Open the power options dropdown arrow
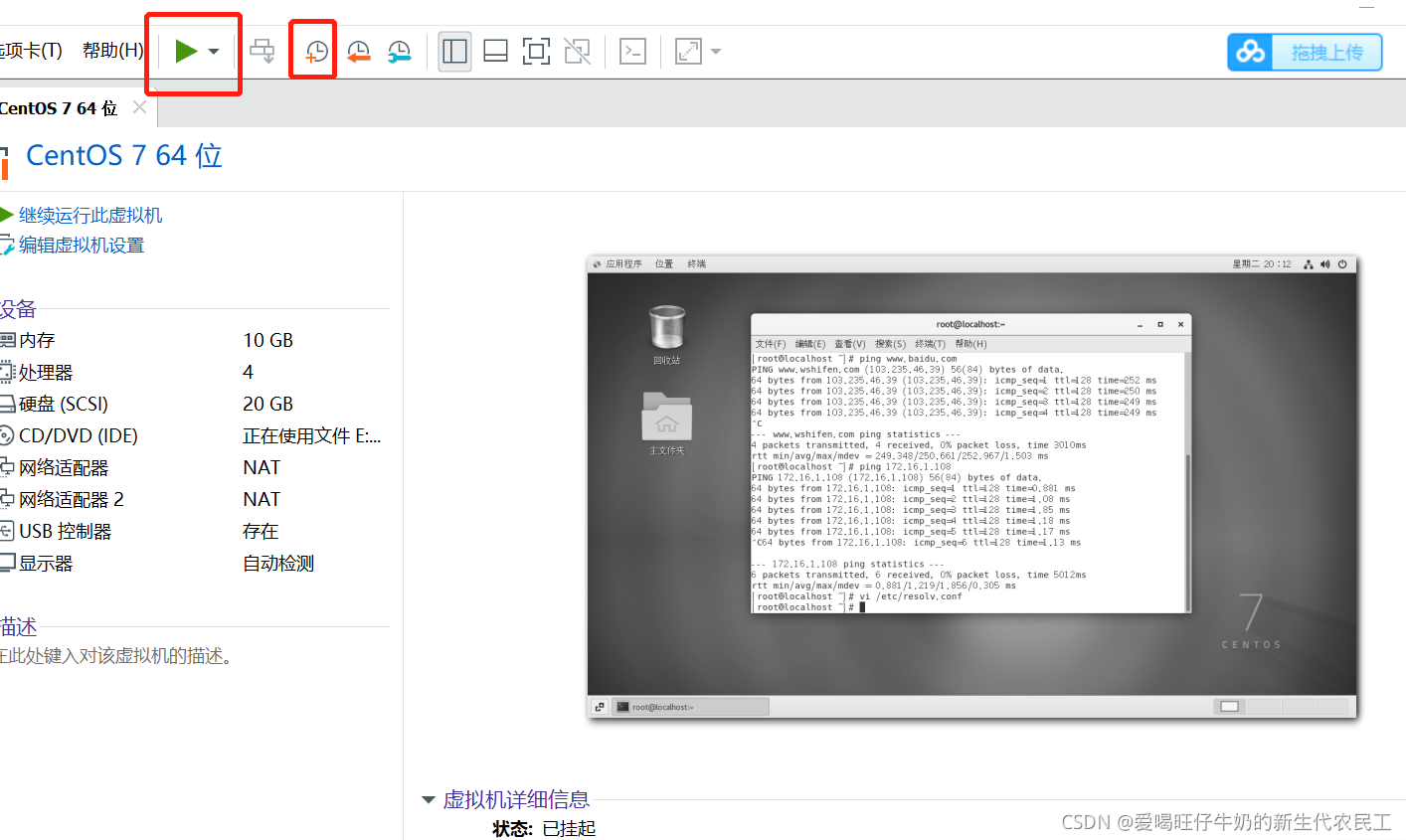The image size is (1406, 840). point(214,52)
